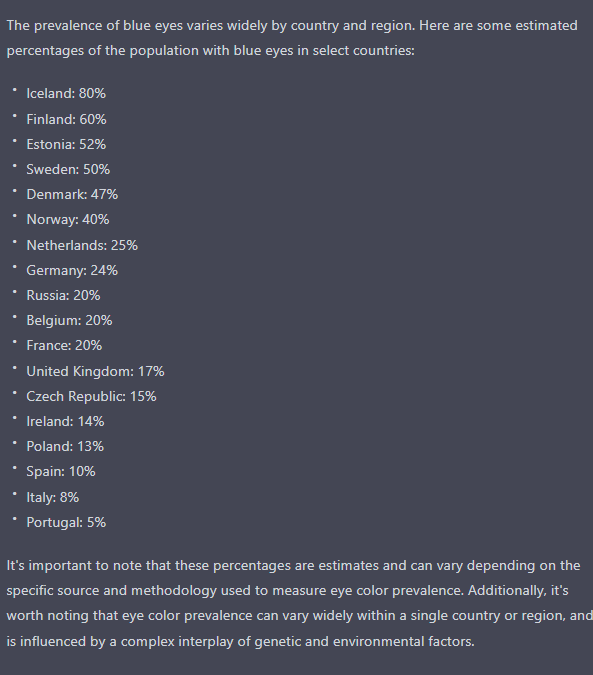Select the Belgium: 20% item
This screenshot has height=675, width=593.
tap(69, 320)
